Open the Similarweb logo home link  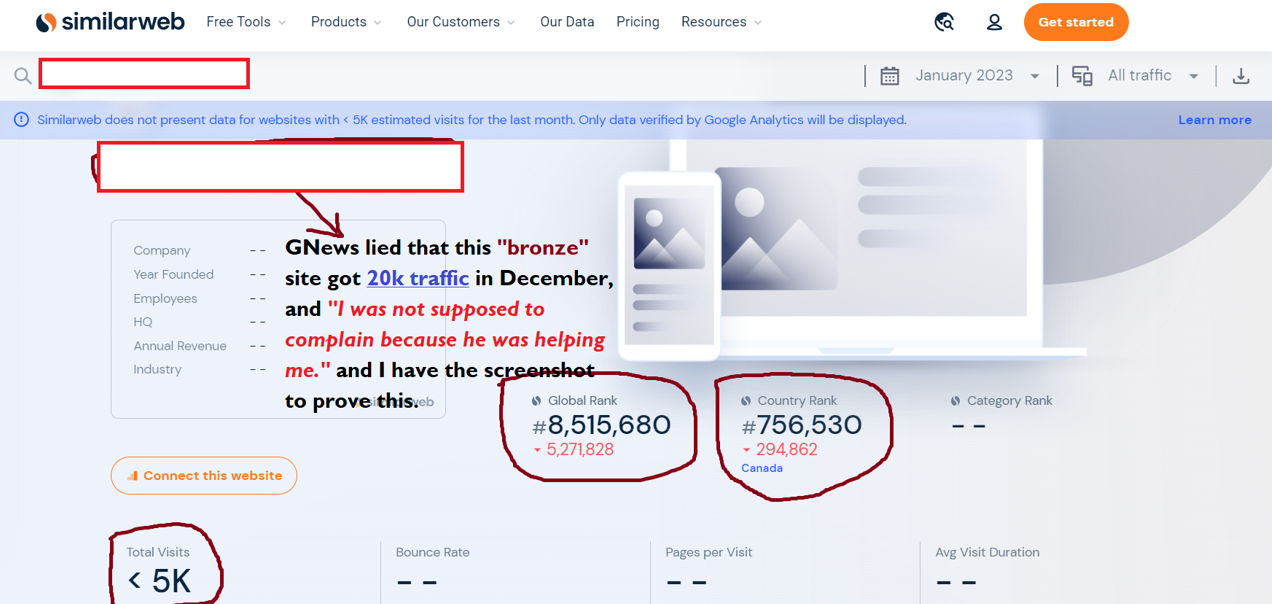(110, 22)
